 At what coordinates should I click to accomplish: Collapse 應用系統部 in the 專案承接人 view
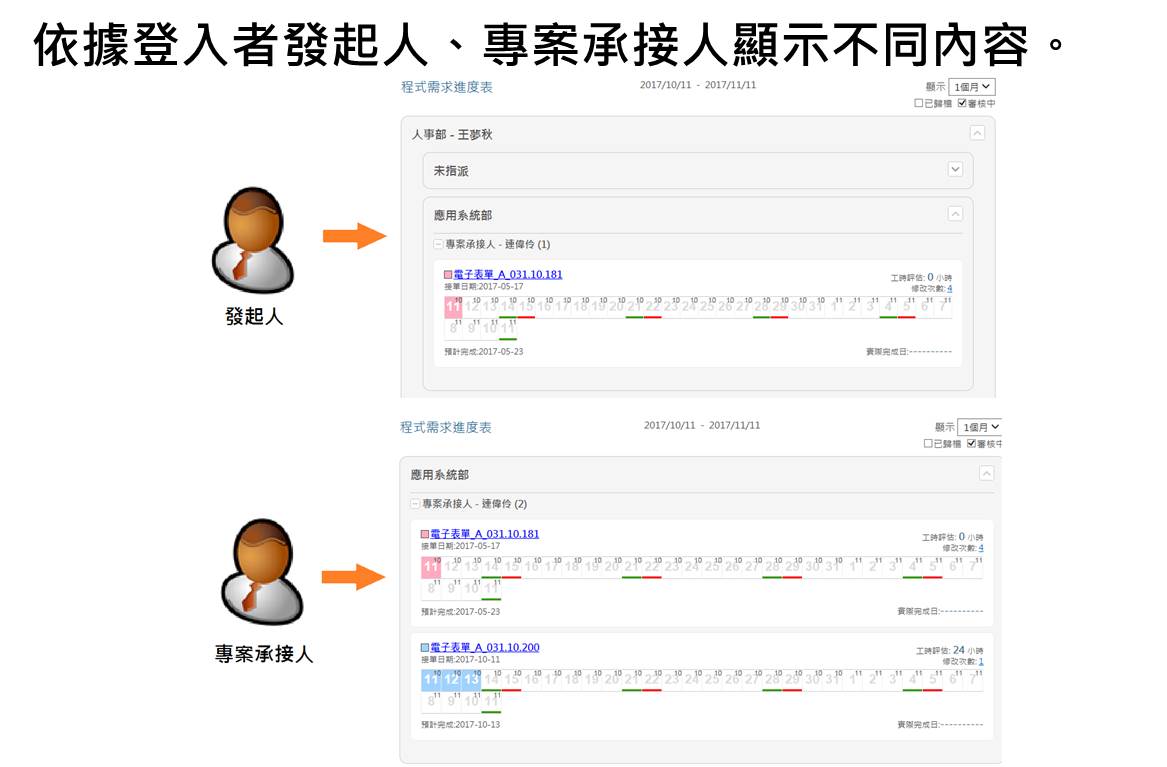pos(986,474)
